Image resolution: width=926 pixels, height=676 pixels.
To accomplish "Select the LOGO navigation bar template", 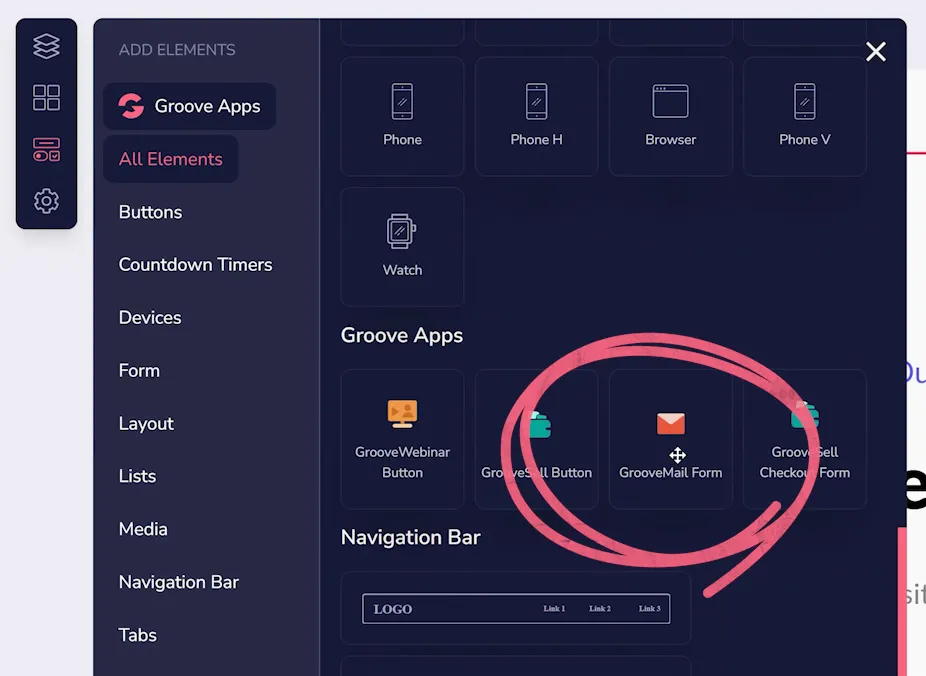I will click(516, 608).
